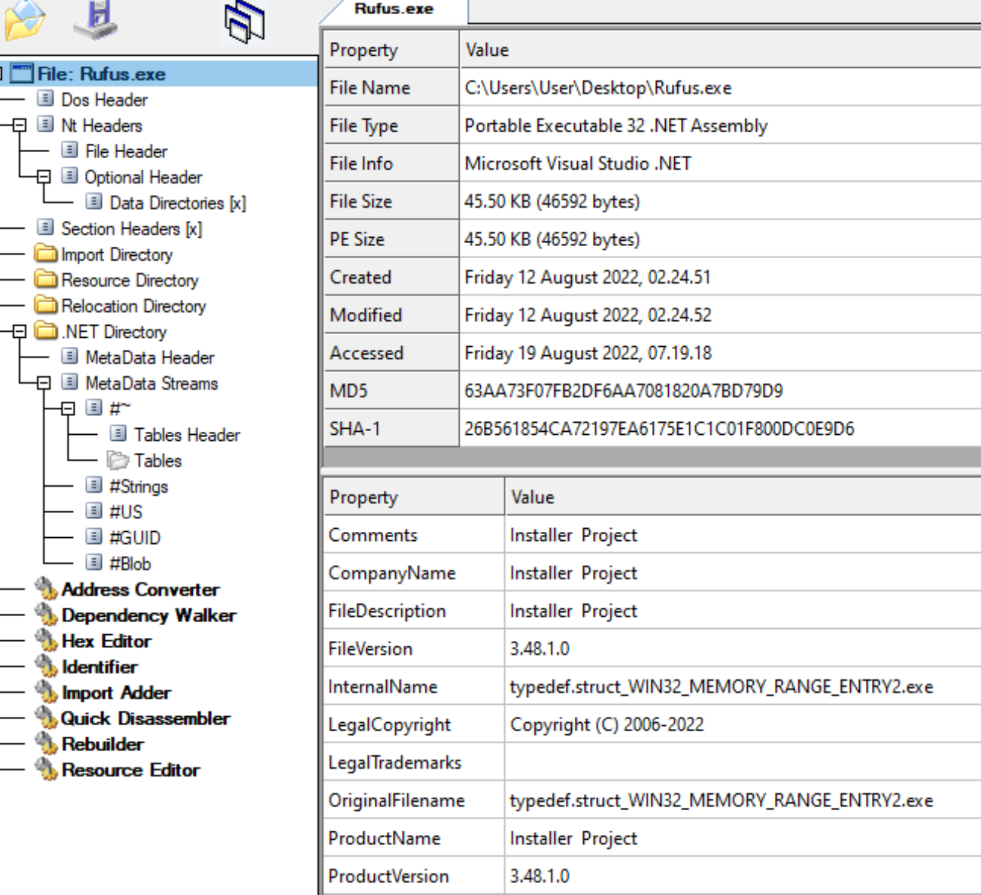Click the Save floppy disk toolbar icon

coord(96,19)
